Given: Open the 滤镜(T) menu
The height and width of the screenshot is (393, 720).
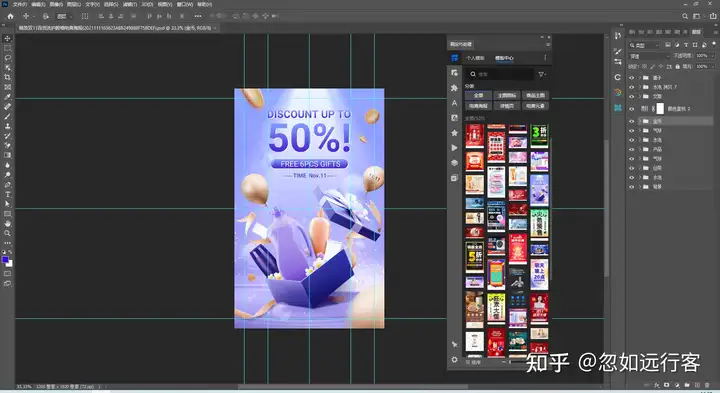Looking at the screenshot, I should point(130,4).
